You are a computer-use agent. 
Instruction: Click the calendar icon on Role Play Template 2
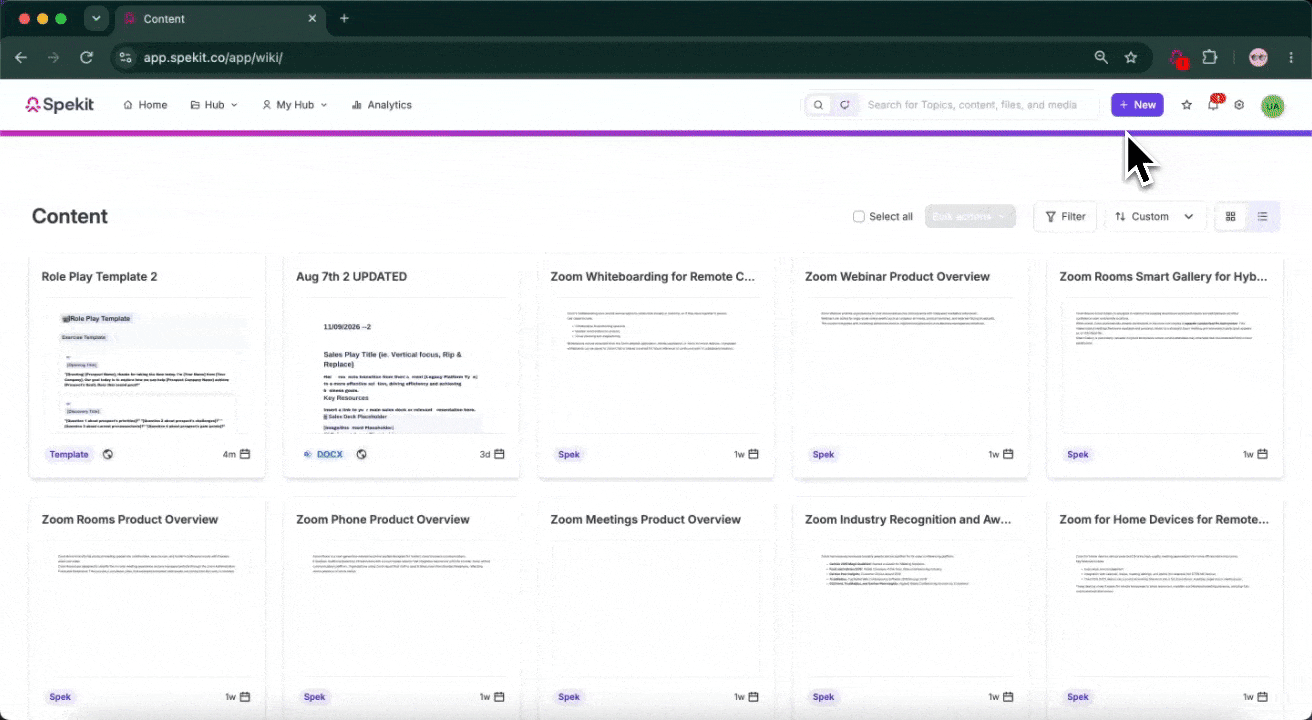click(245, 454)
